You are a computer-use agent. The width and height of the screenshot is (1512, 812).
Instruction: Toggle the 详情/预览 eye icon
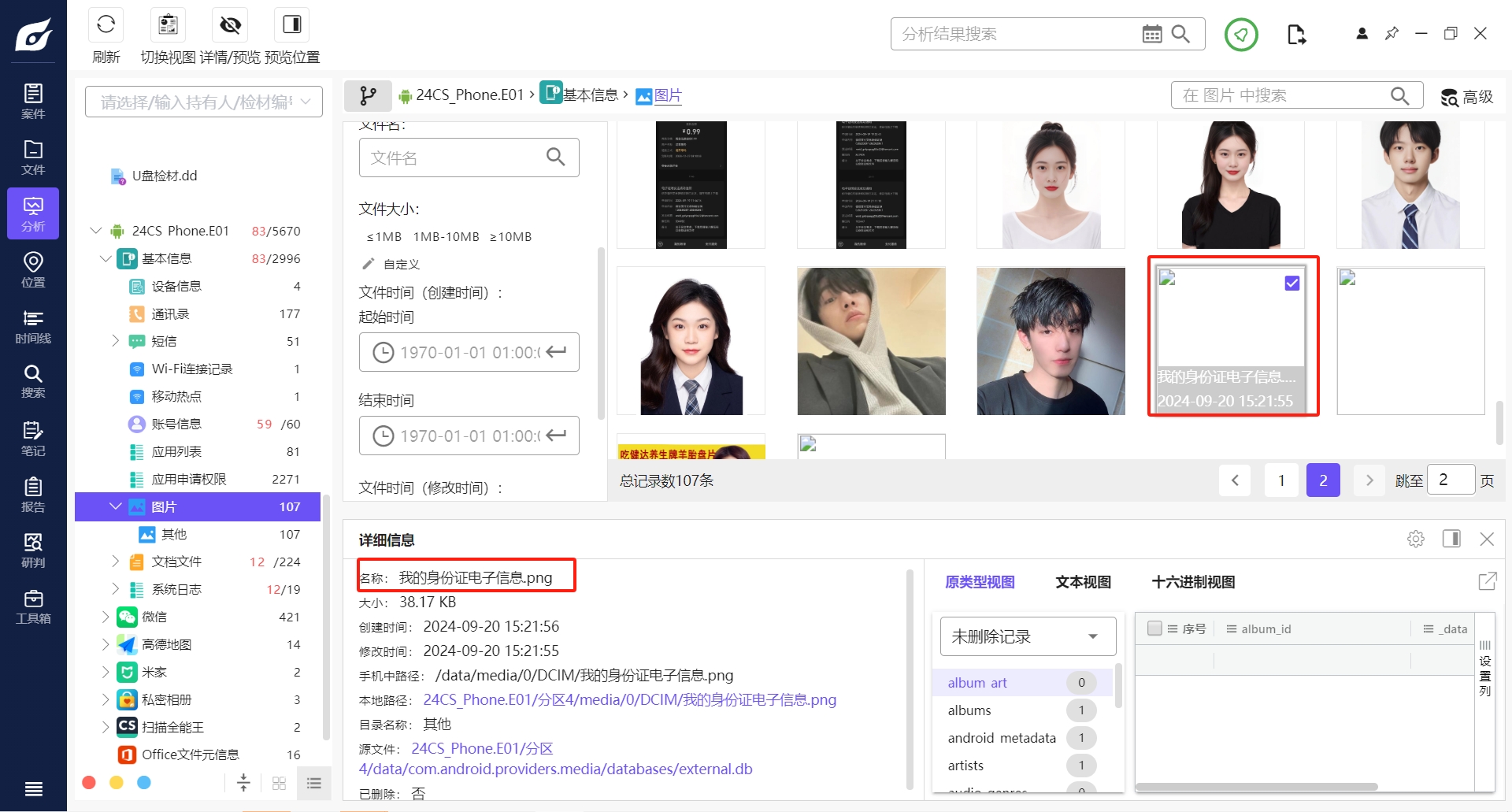tap(230, 24)
